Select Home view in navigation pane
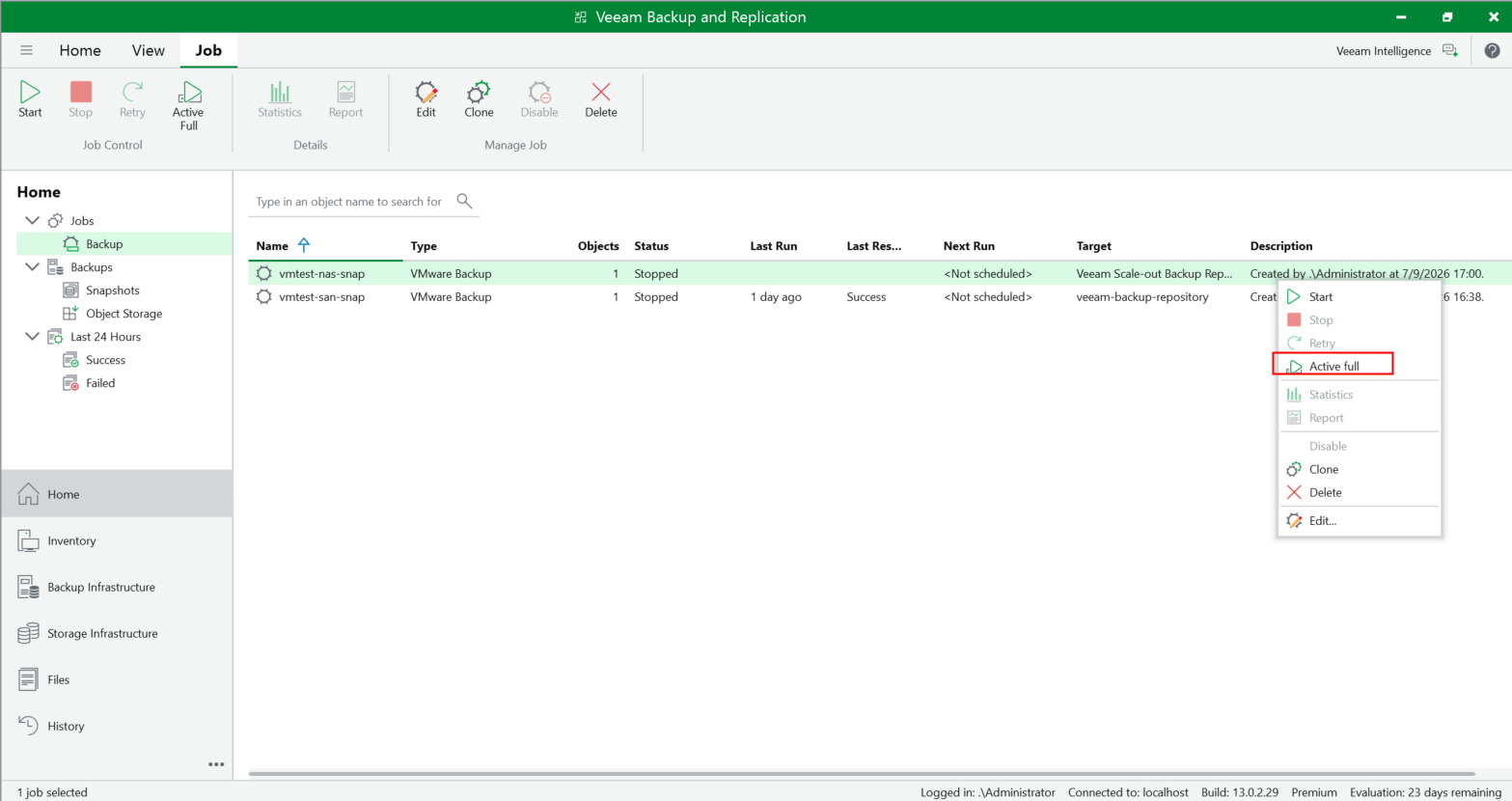This screenshot has width=1512, height=801. tap(117, 494)
